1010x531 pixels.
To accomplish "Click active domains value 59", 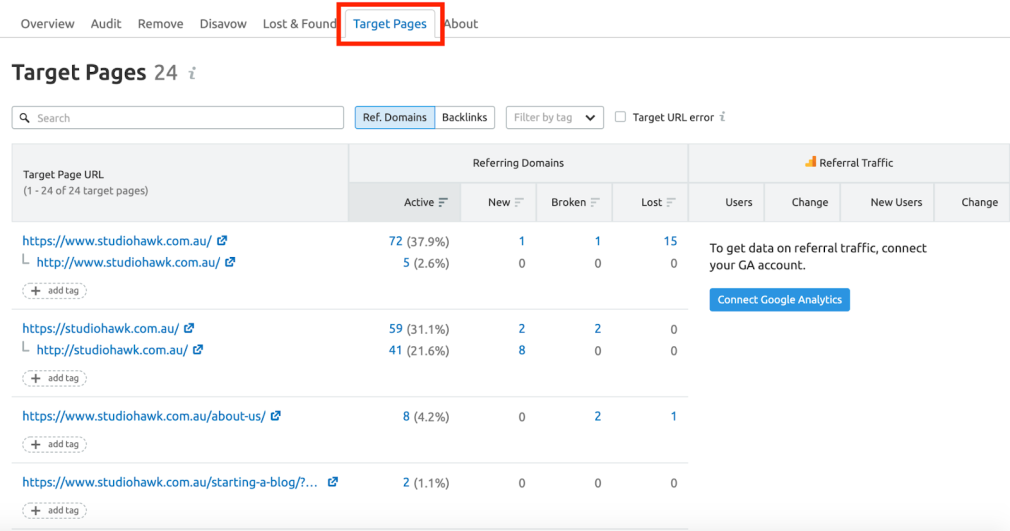I will [395, 329].
